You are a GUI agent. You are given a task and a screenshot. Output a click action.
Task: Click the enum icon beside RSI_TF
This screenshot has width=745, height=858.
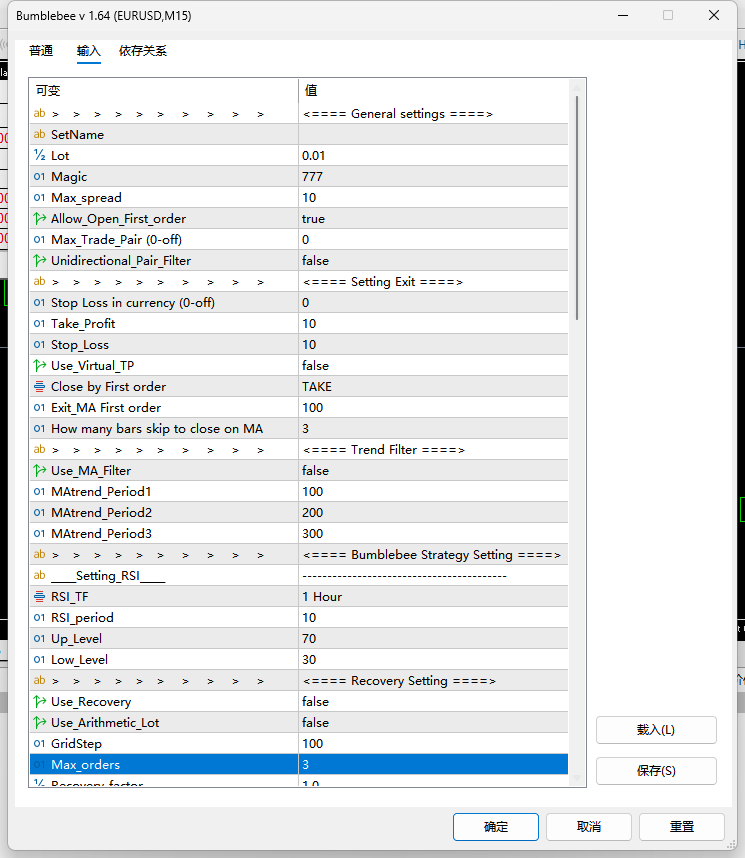coord(39,596)
